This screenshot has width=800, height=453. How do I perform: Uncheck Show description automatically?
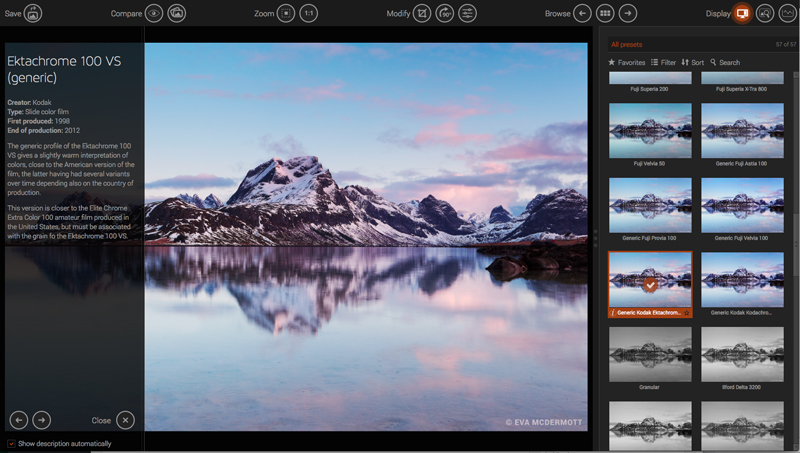11,444
